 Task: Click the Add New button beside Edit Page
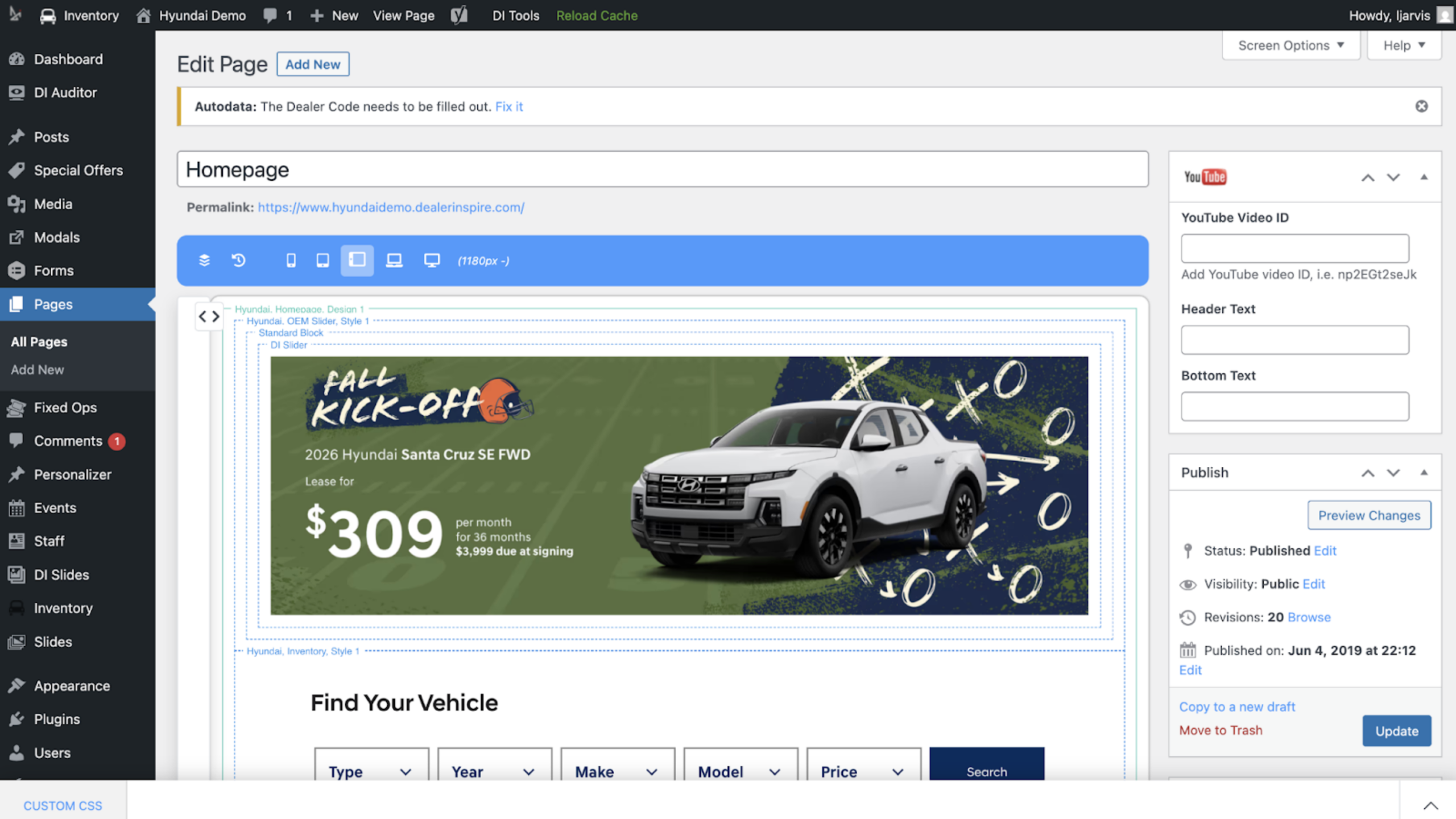tap(313, 64)
